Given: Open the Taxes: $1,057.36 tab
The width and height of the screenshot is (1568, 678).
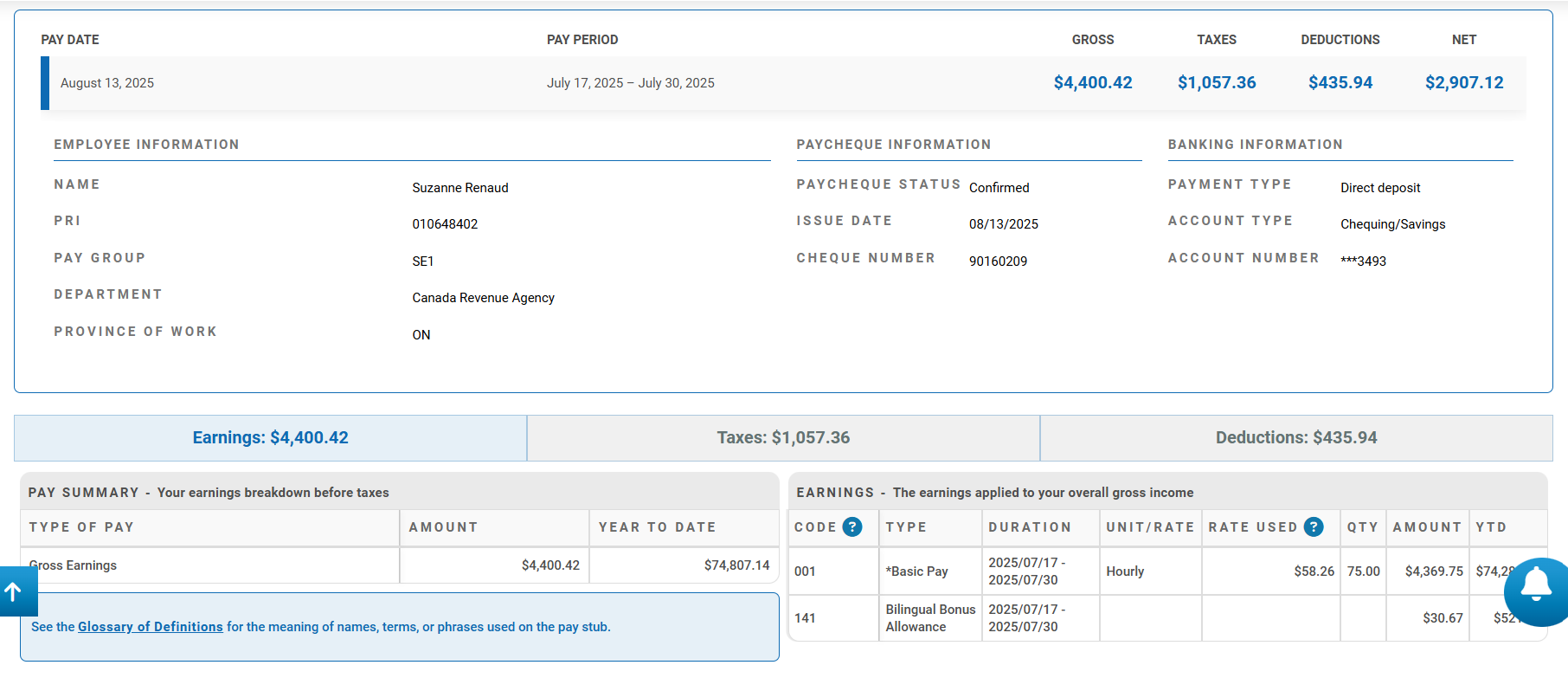Looking at the screenshot, I should 783,438.
